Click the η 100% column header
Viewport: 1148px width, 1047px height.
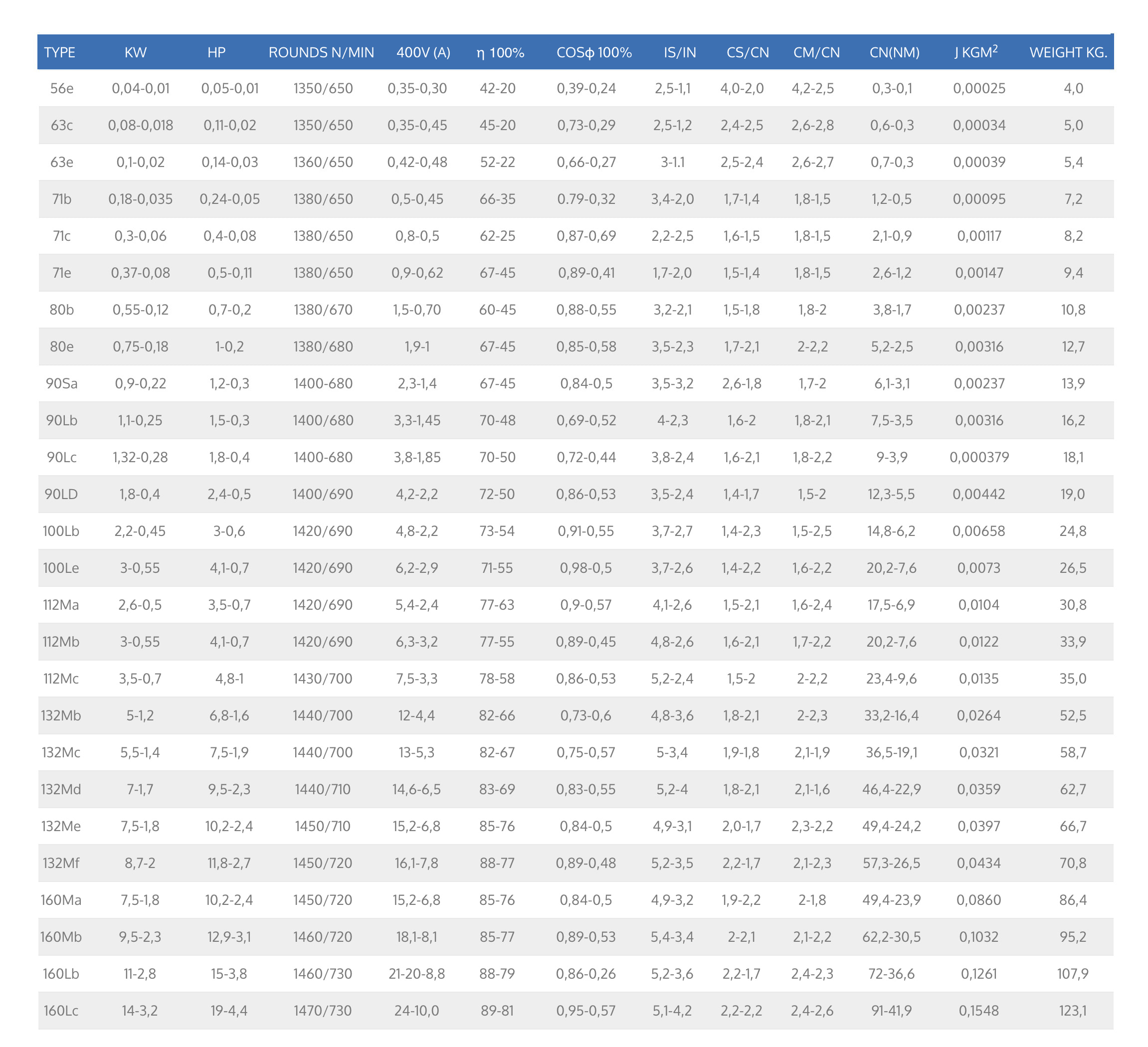click(500, 52)
